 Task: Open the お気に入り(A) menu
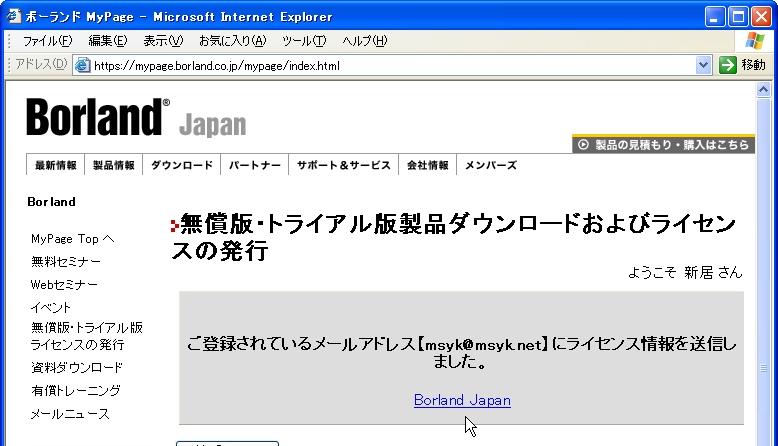point(232,40)
